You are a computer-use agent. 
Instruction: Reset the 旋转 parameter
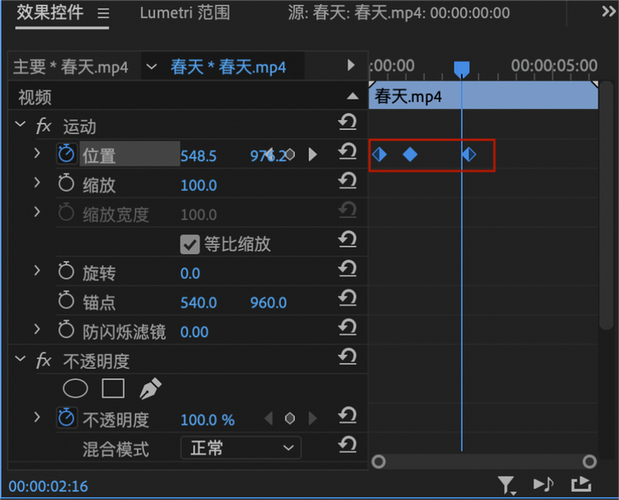click(347, 269)
